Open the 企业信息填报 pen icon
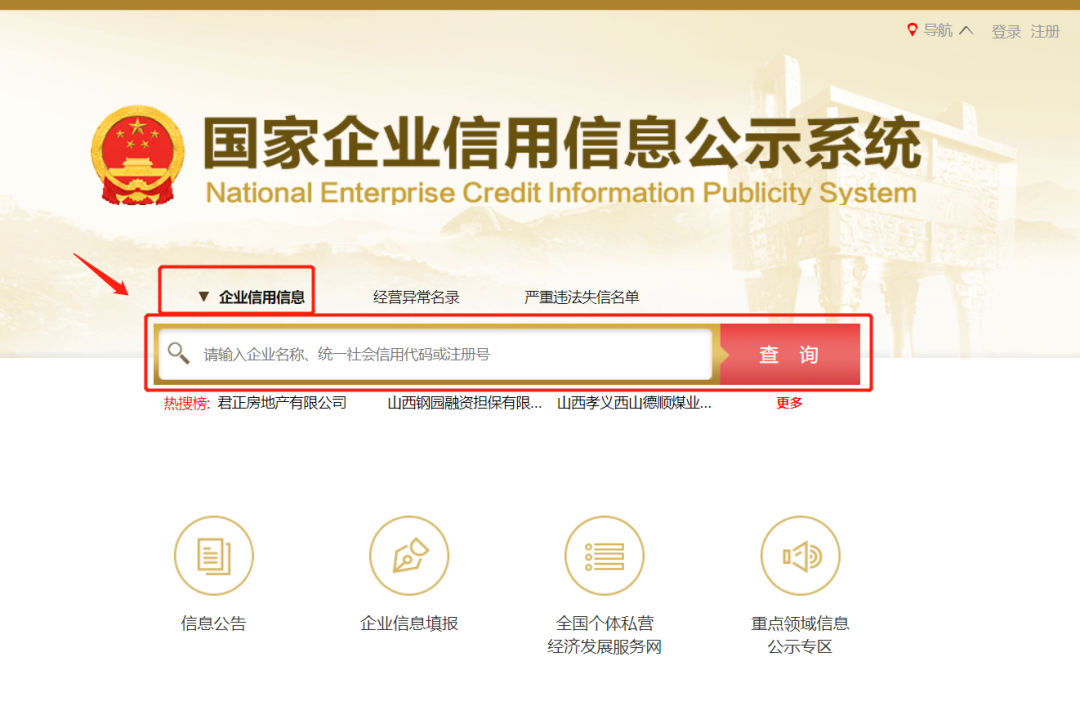 (409, 555)
